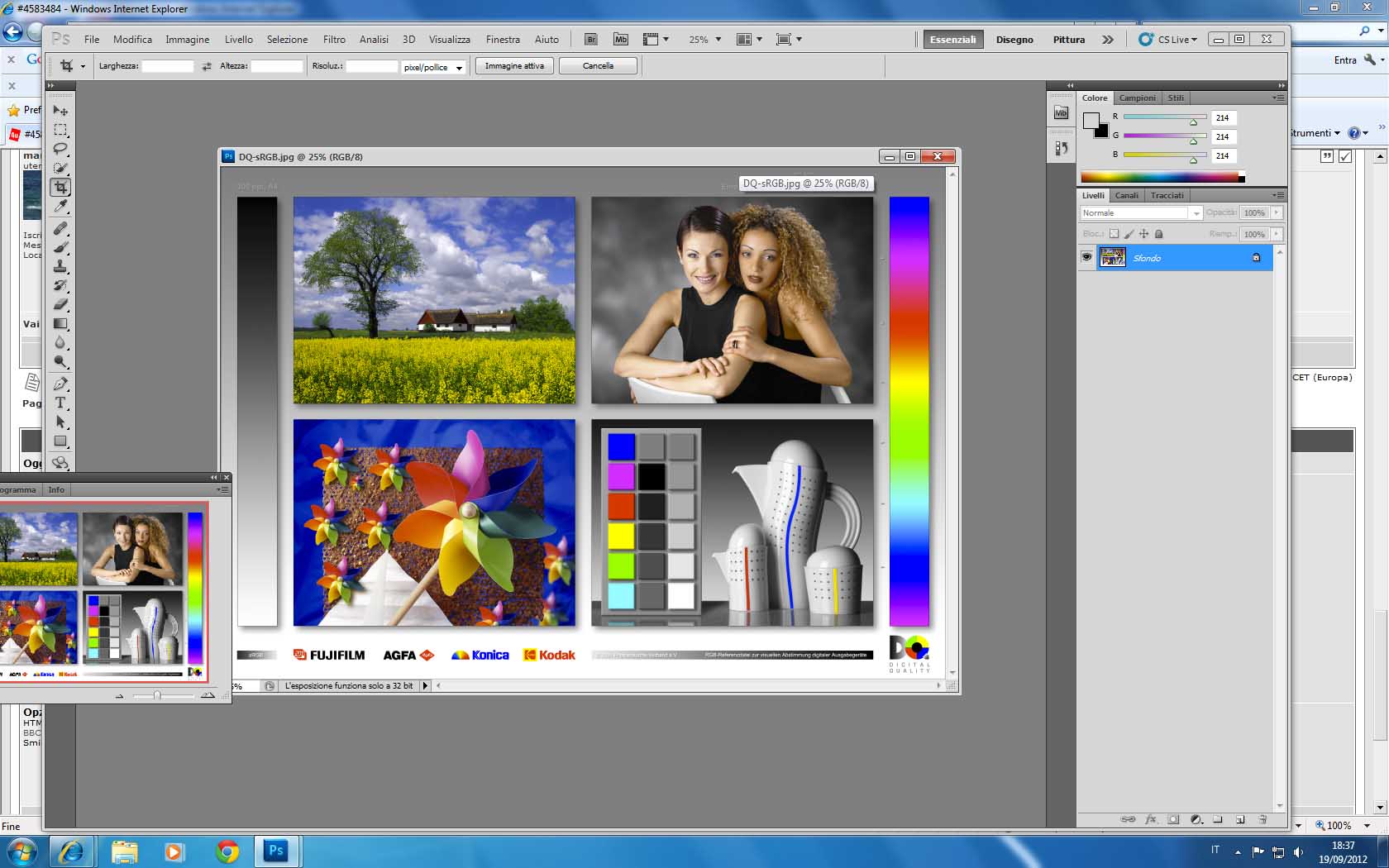Select the Clone Stamp tool

coord(60,266)
